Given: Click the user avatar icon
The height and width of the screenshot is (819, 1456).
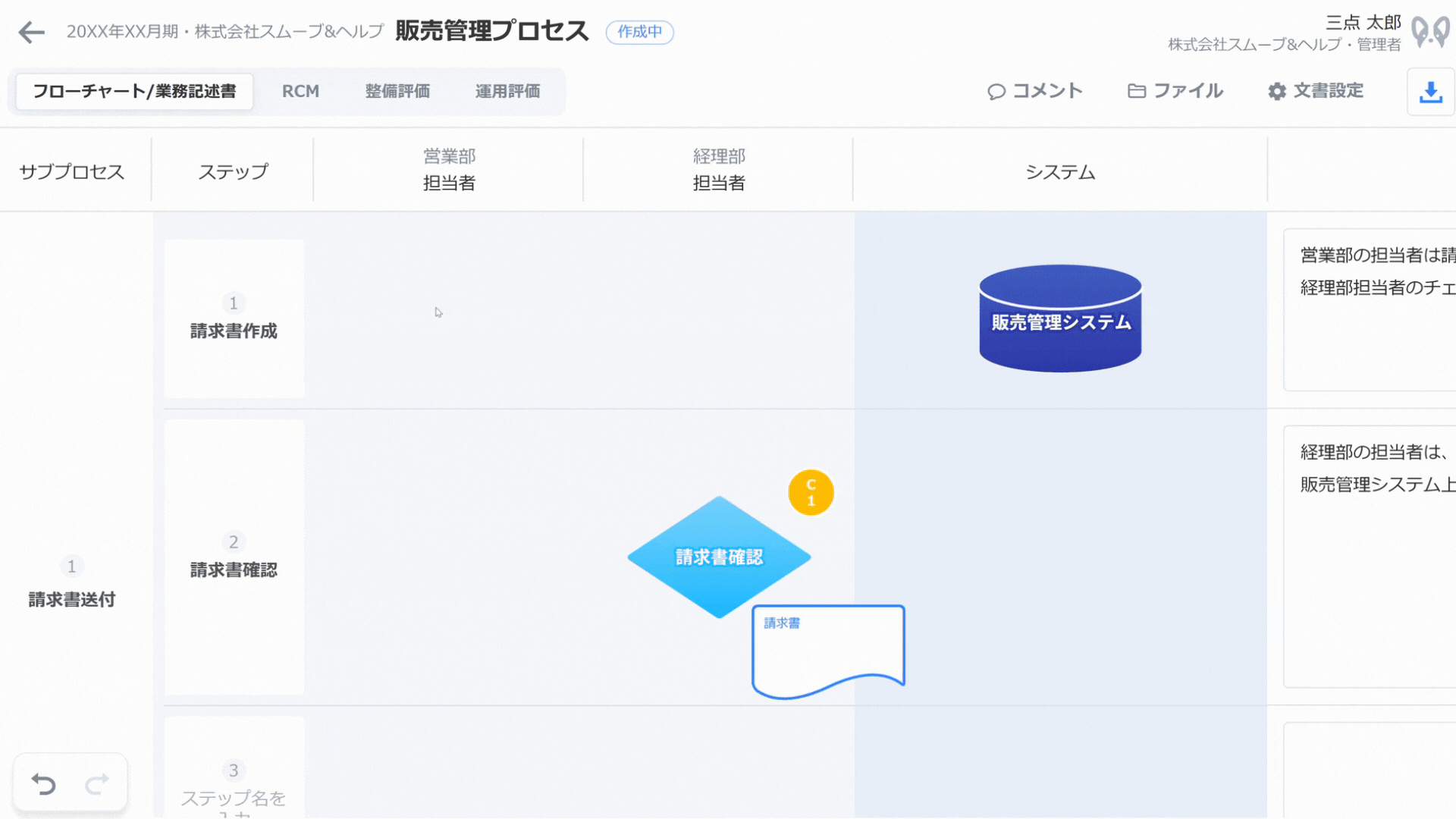Looking at the screenshot, I should pos(1430,33).
